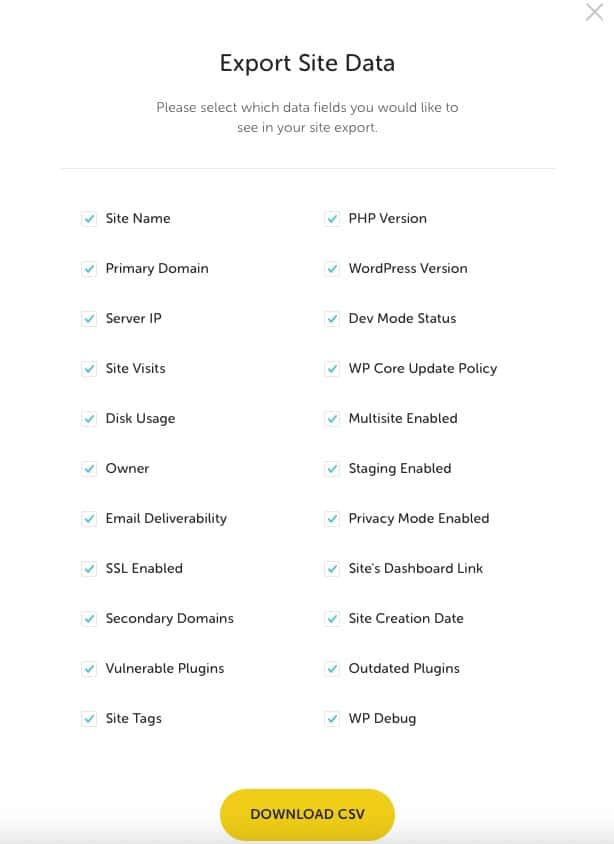The image size is (614, 844).
Task: Toggle the Site Tags checkbox
Action: pyautogui.click(x=89, y=718)
